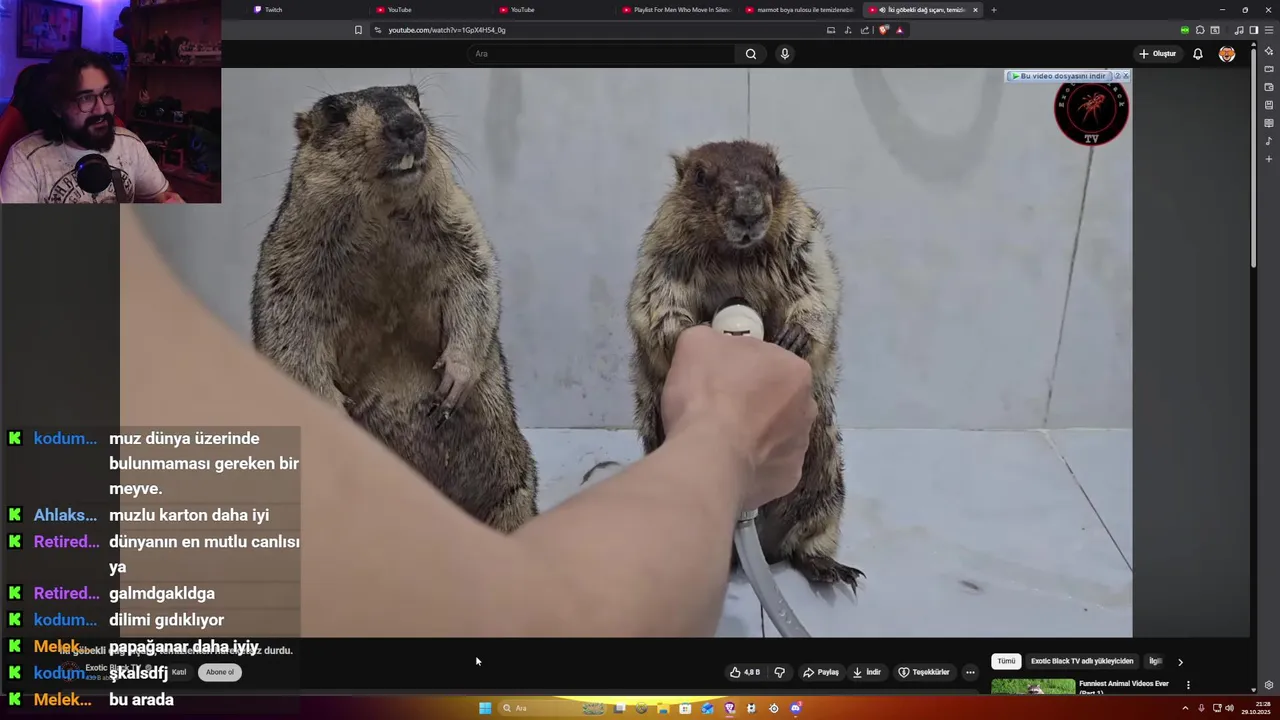This screenshot has height=720, width=1280.
Task: Click the taskbar volume speaker icon
Action: coord(1229,708)
